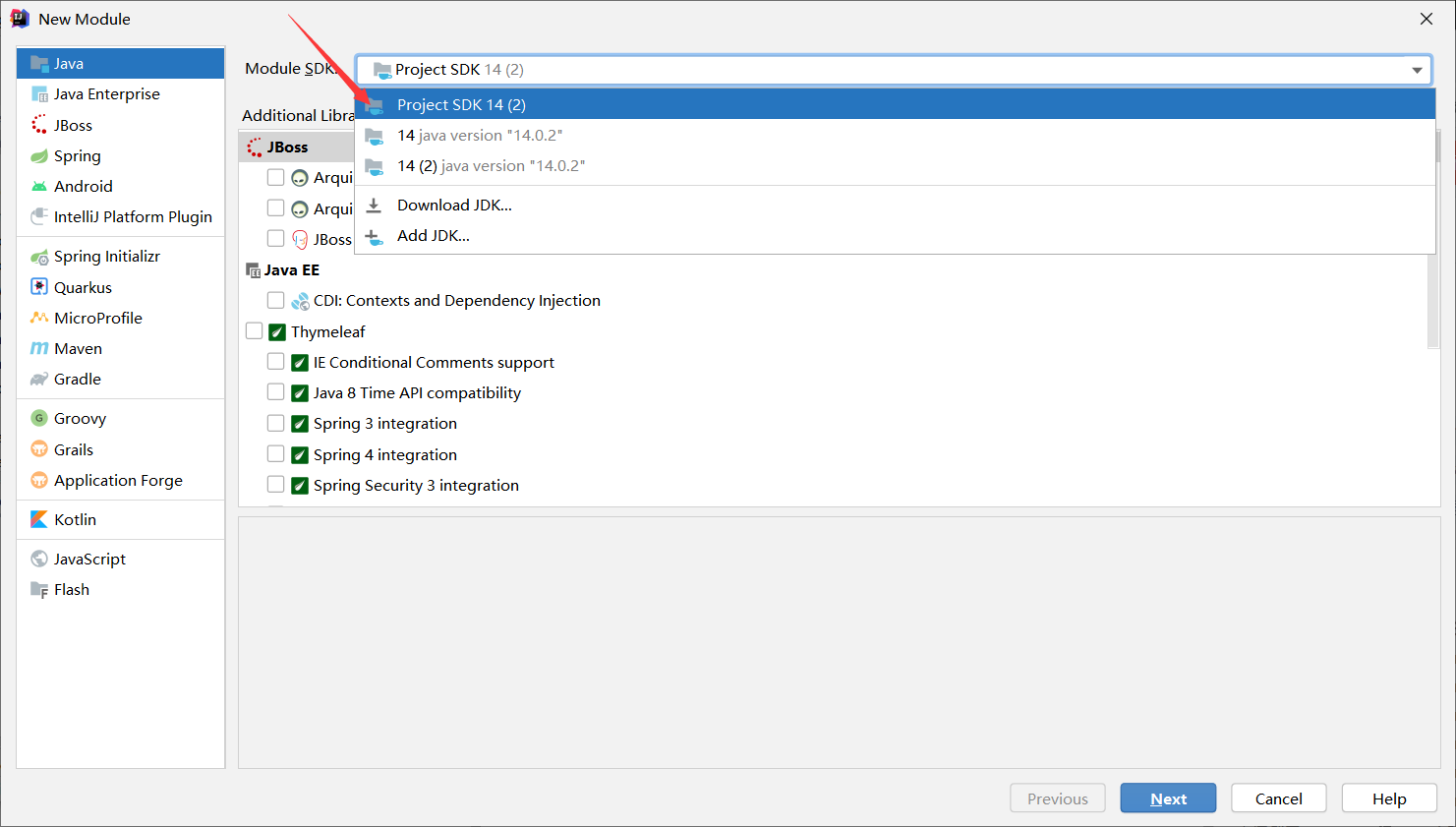Check Java 8 Time API compatibility
Screen dimensions: 1456x827
point(276,392)
